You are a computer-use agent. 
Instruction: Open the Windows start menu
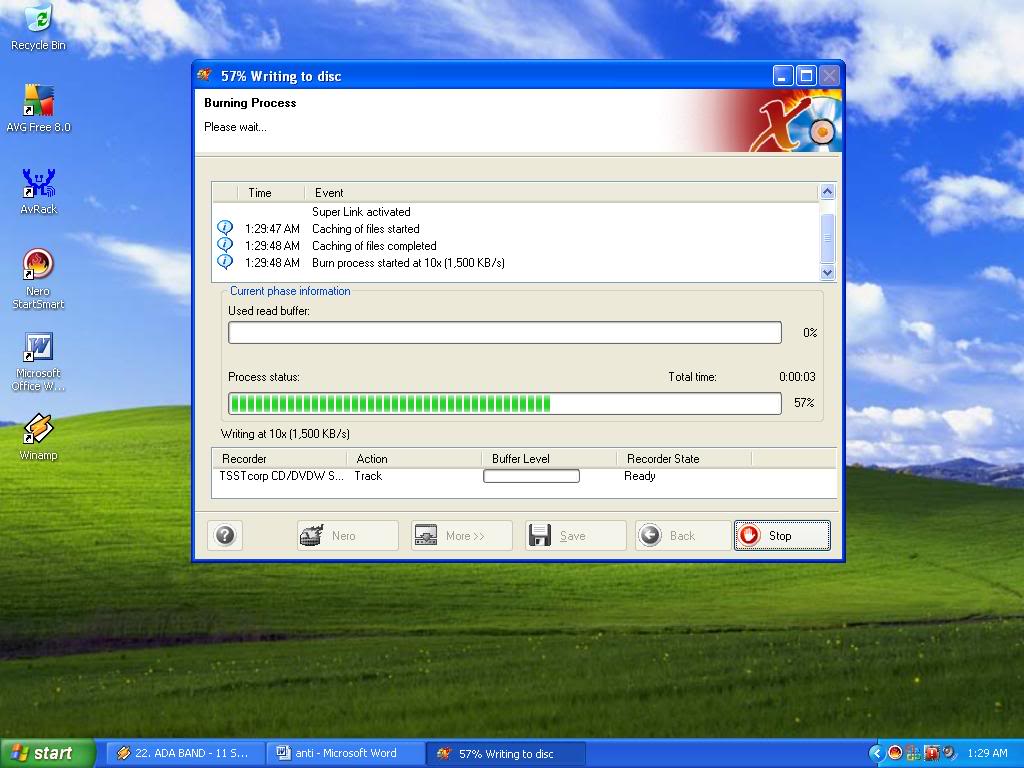click(x=47, y=753)
